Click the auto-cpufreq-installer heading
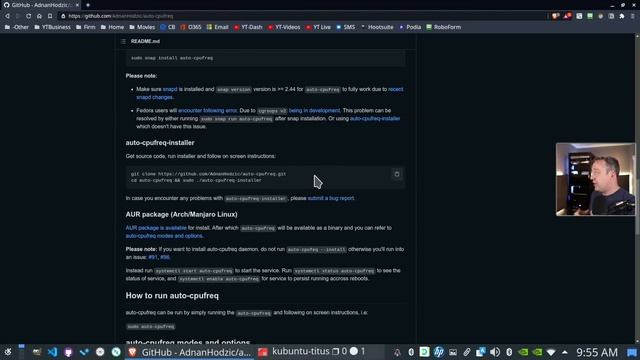 tap(160, 143)
